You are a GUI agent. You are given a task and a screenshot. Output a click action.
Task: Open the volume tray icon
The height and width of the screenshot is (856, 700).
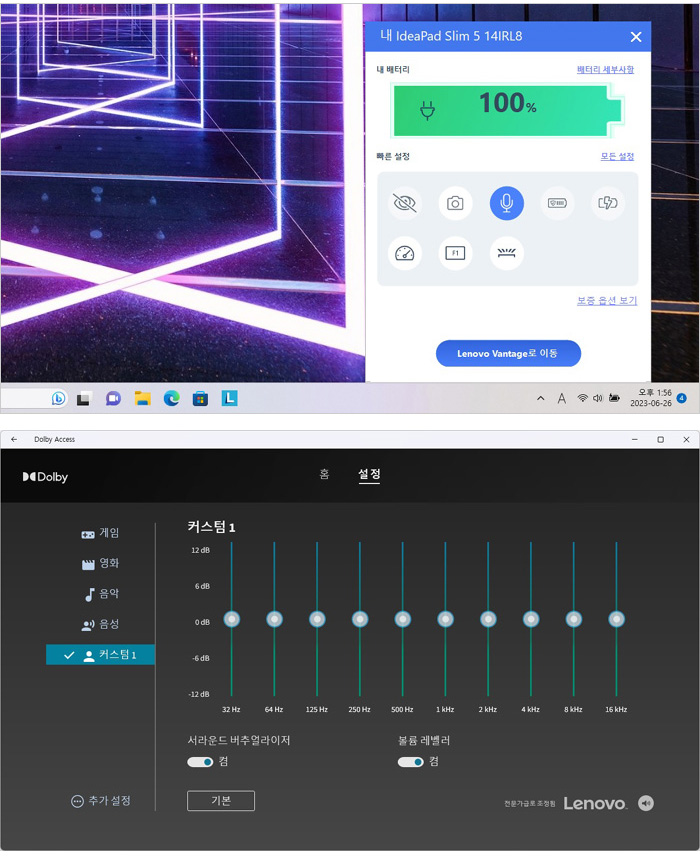(x=598, y=398)
